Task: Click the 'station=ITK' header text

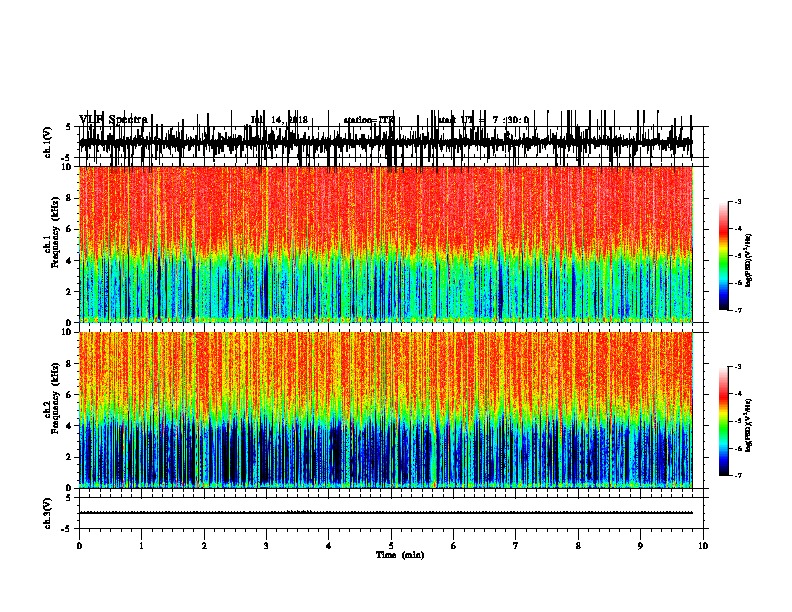Action: coord(369,120)
